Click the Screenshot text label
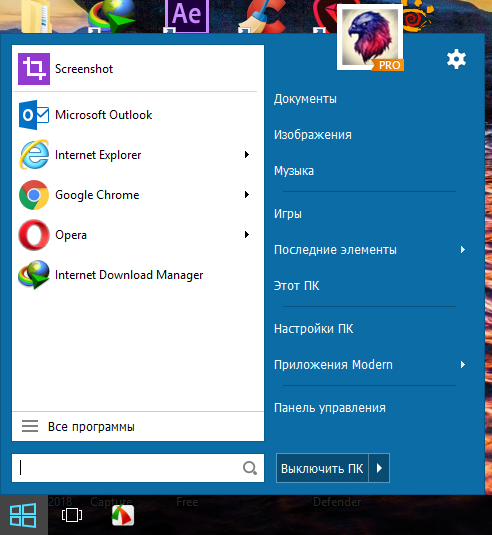Viewport: 492px width, 535px height. [x=84, y=69]
